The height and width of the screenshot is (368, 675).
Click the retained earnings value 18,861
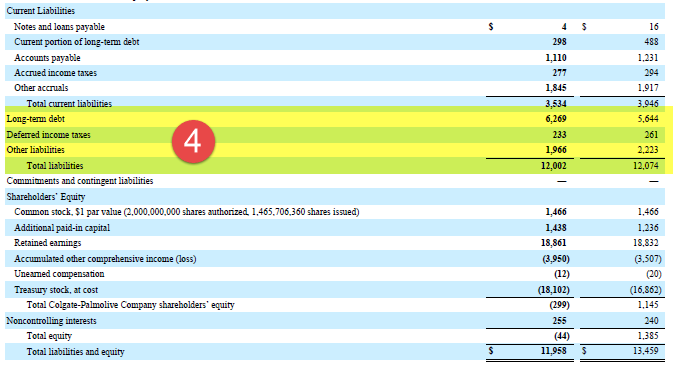pos(554,243)
